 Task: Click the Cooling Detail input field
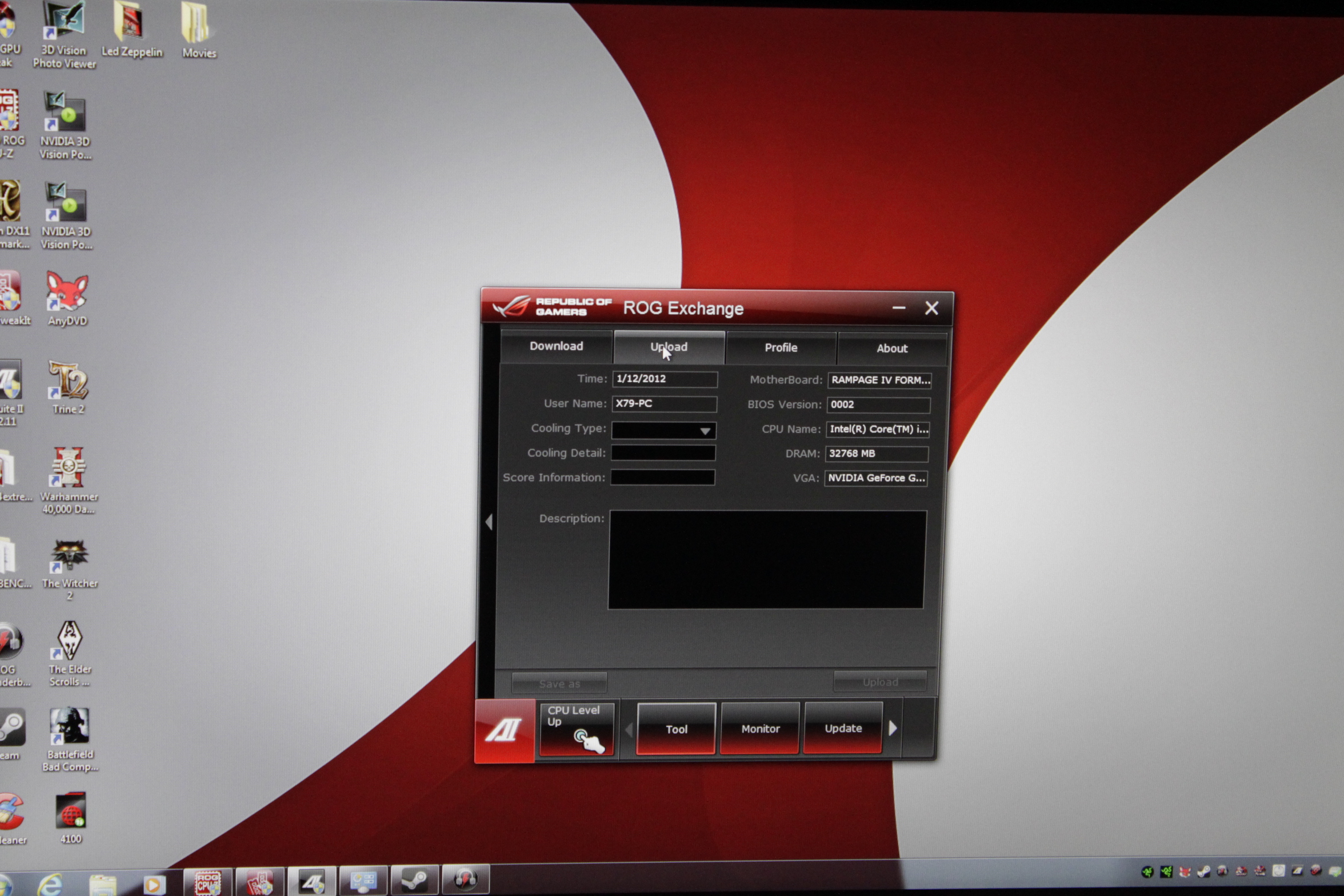(x=663, y=453)
